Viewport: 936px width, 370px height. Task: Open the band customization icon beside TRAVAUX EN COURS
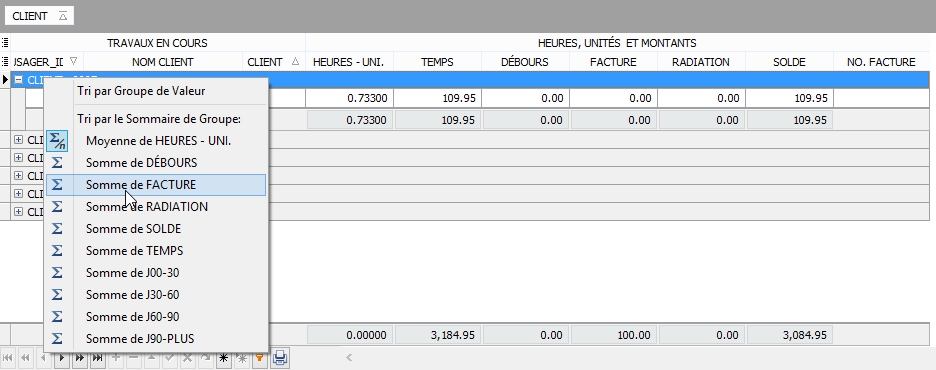(5, 42)
